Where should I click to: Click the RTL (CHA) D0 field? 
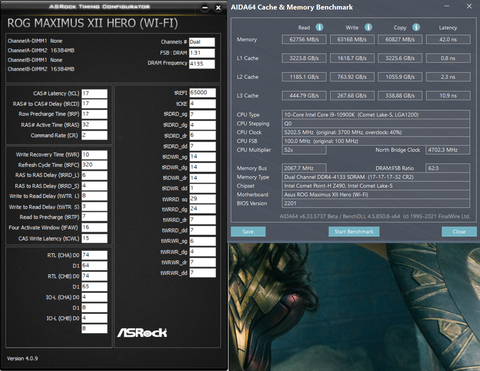click(x=94, y=255)
